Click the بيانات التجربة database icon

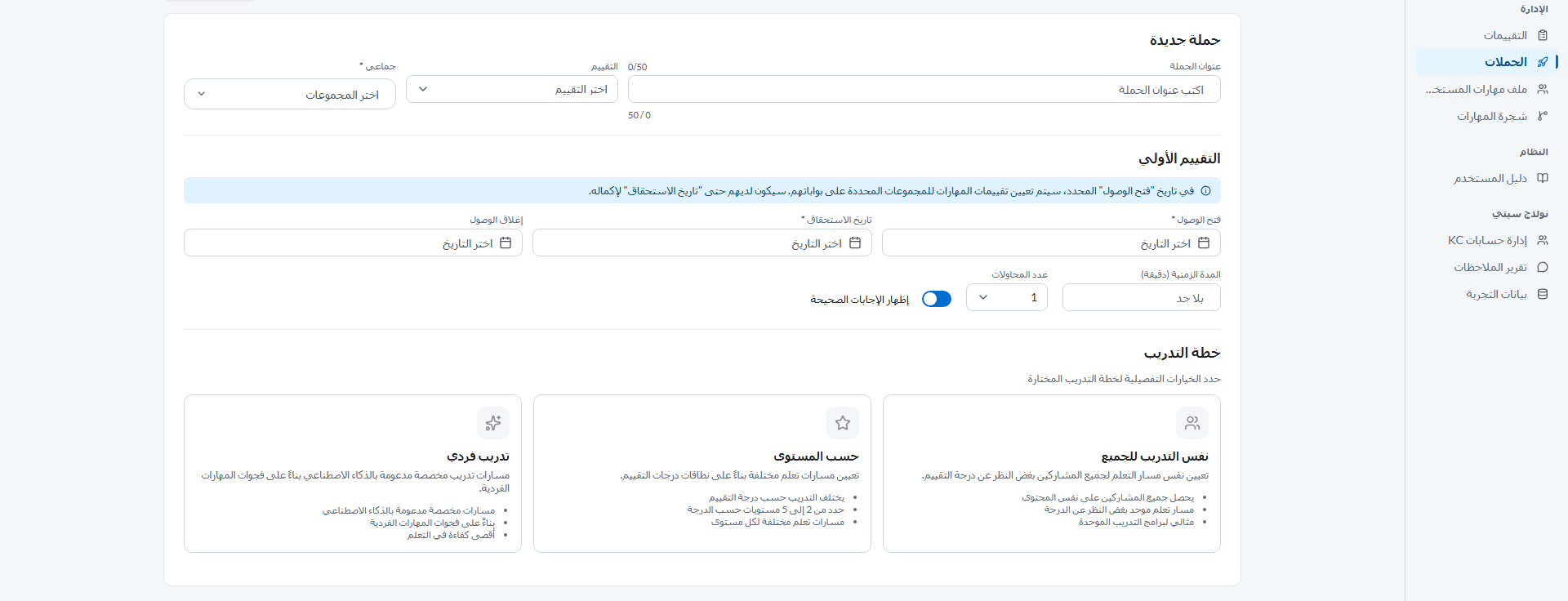[x=1543, y=294]
